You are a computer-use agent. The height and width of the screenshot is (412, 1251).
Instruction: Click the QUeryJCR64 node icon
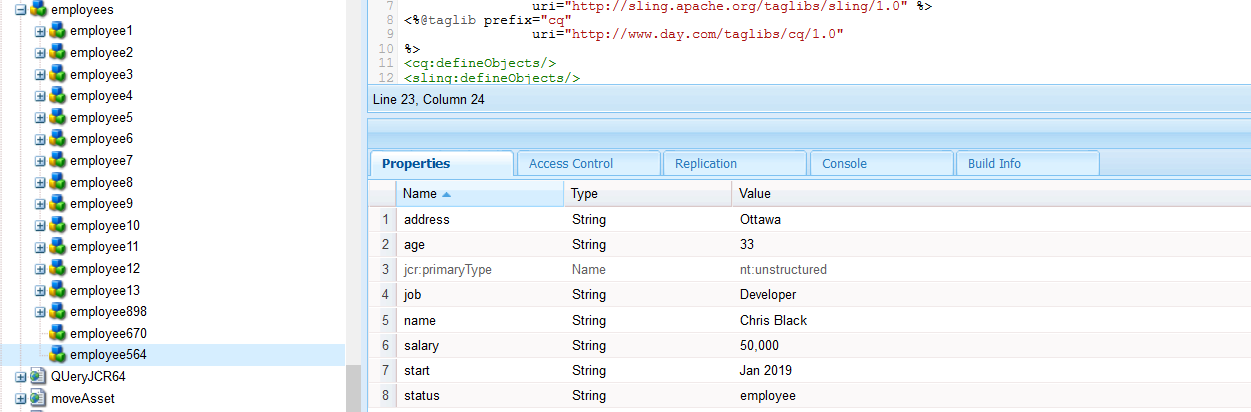[x=38, y=377]
